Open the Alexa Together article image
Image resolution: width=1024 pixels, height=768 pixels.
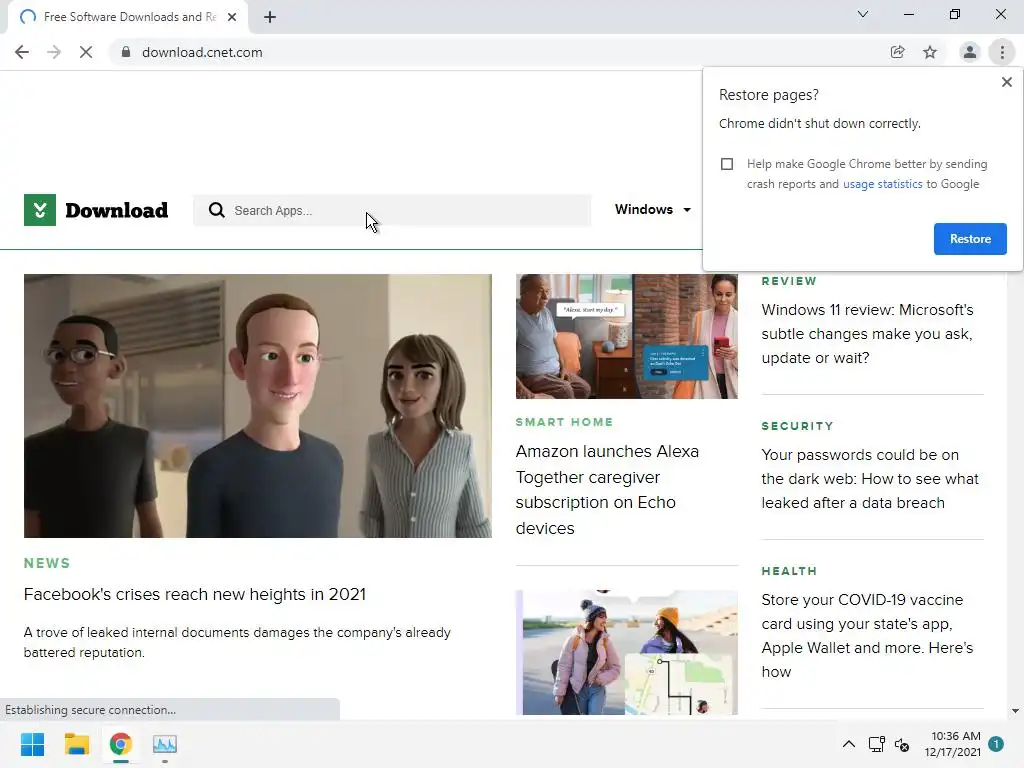(x=626, y=336)
